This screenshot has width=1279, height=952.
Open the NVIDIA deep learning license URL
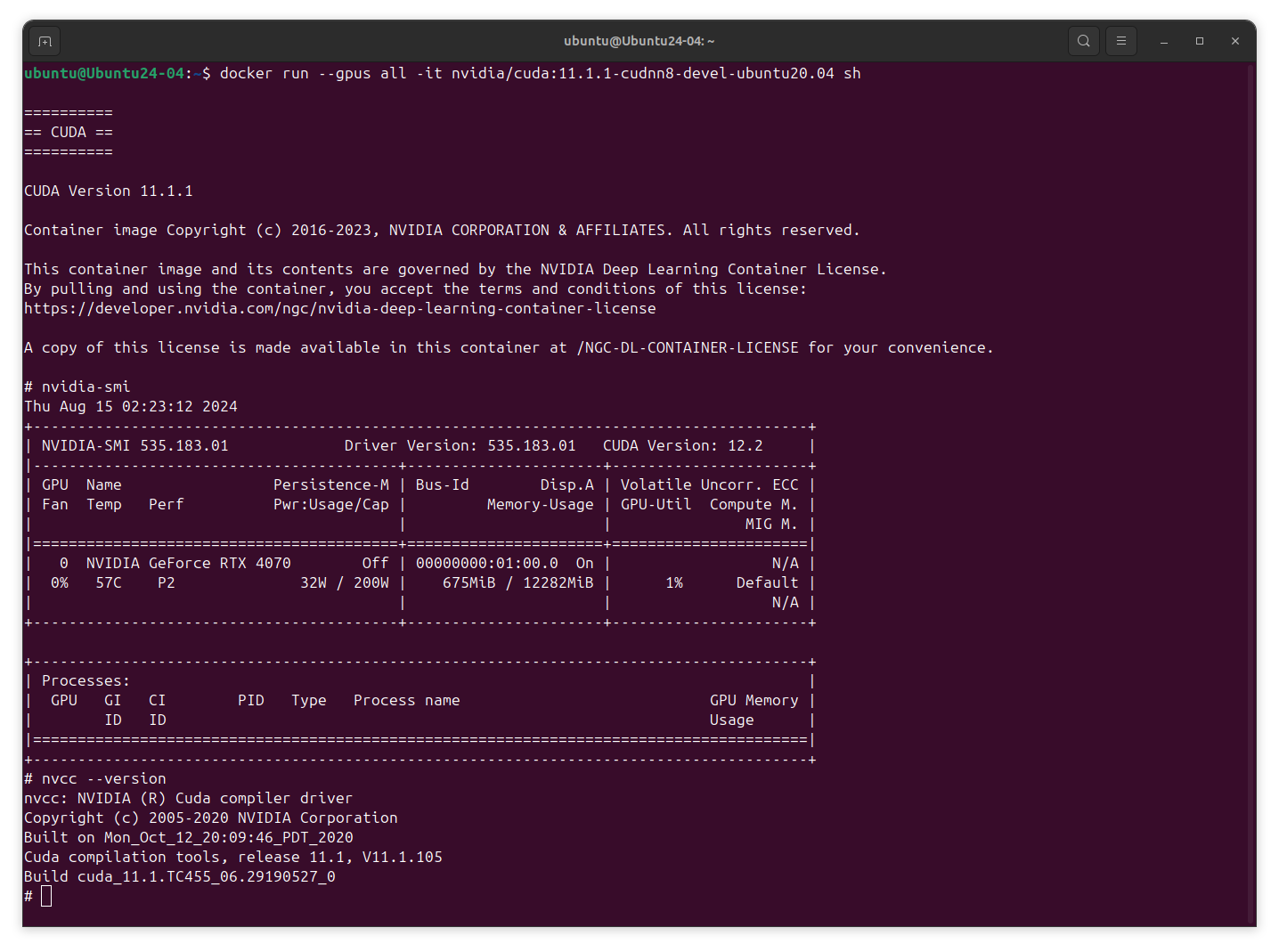339,308
